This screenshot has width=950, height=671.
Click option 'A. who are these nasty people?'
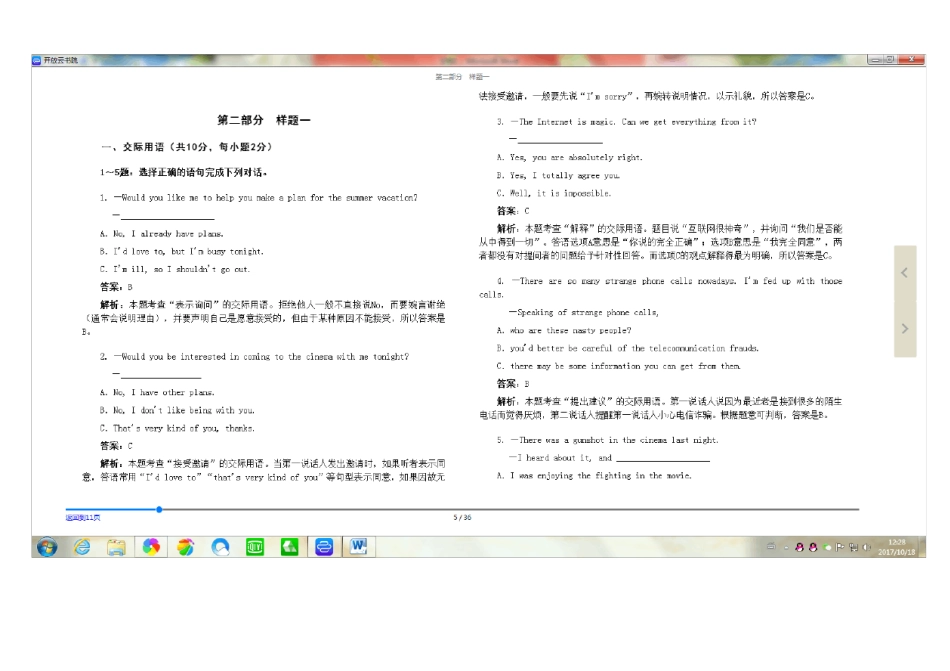[564, 331]
